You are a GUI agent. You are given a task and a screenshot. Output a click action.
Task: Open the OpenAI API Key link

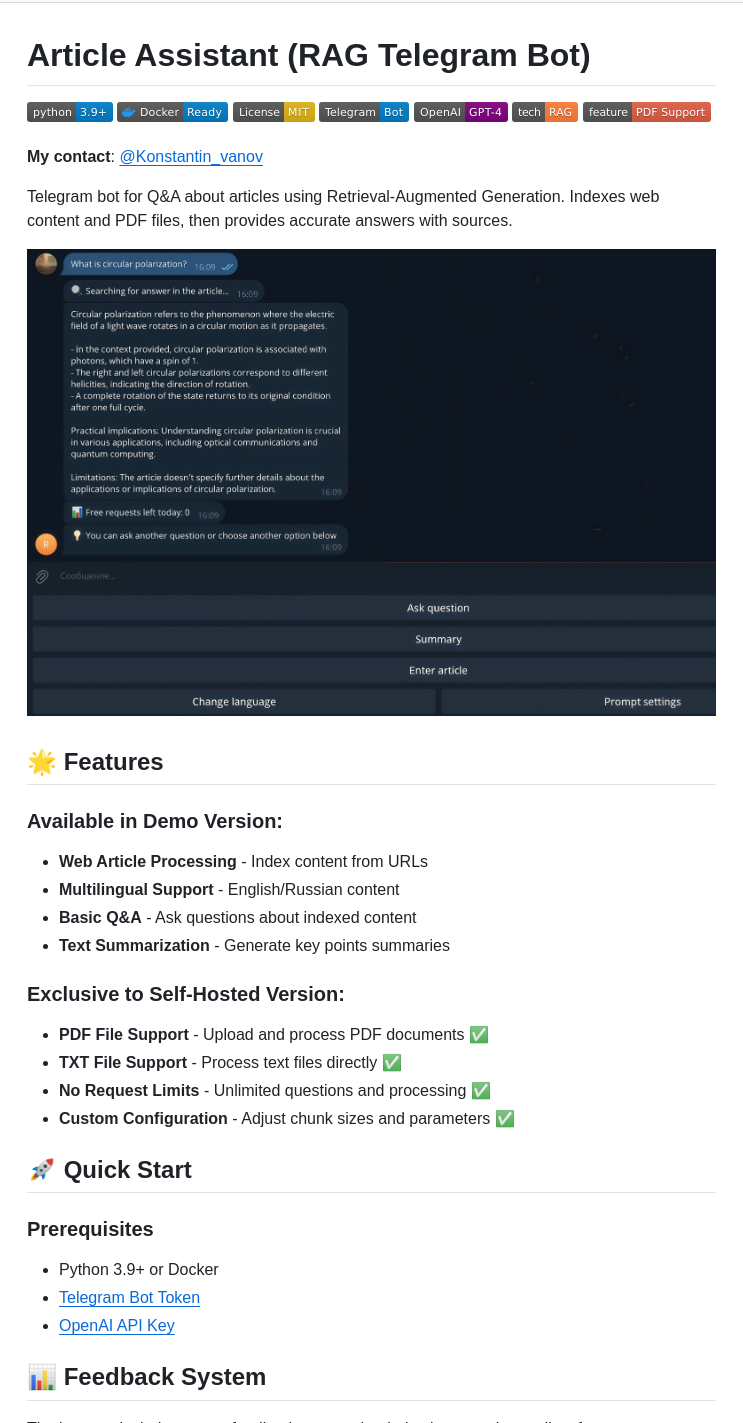[x=116, y=1325]
